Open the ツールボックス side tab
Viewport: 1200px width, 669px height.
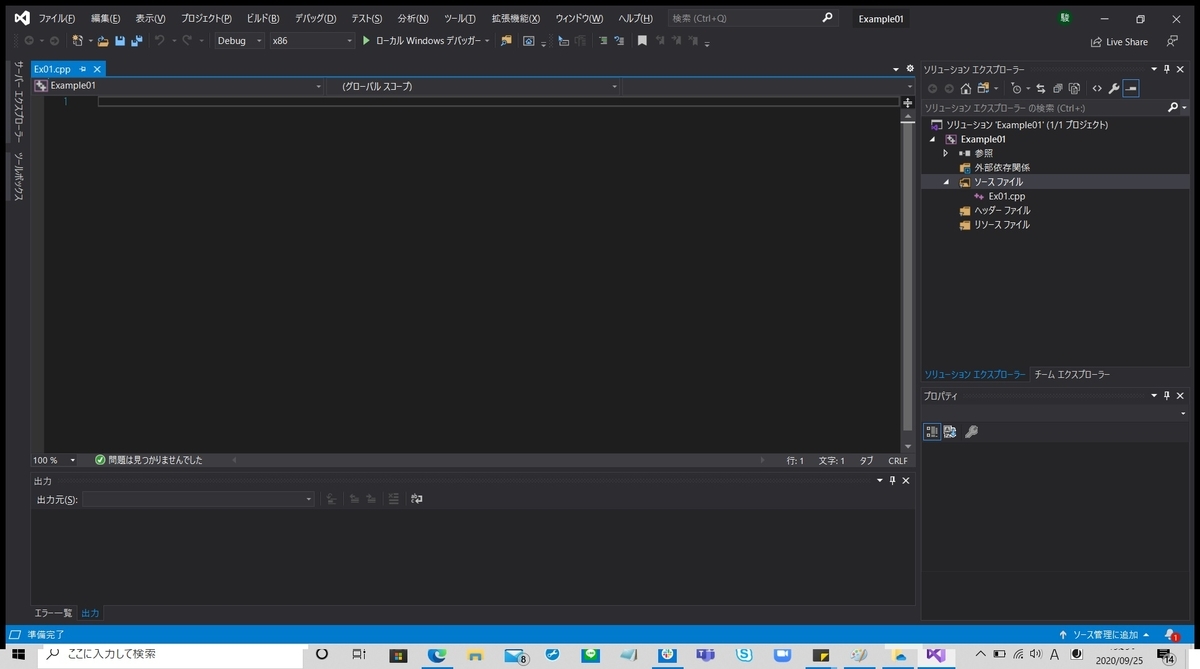pos(17,177)
